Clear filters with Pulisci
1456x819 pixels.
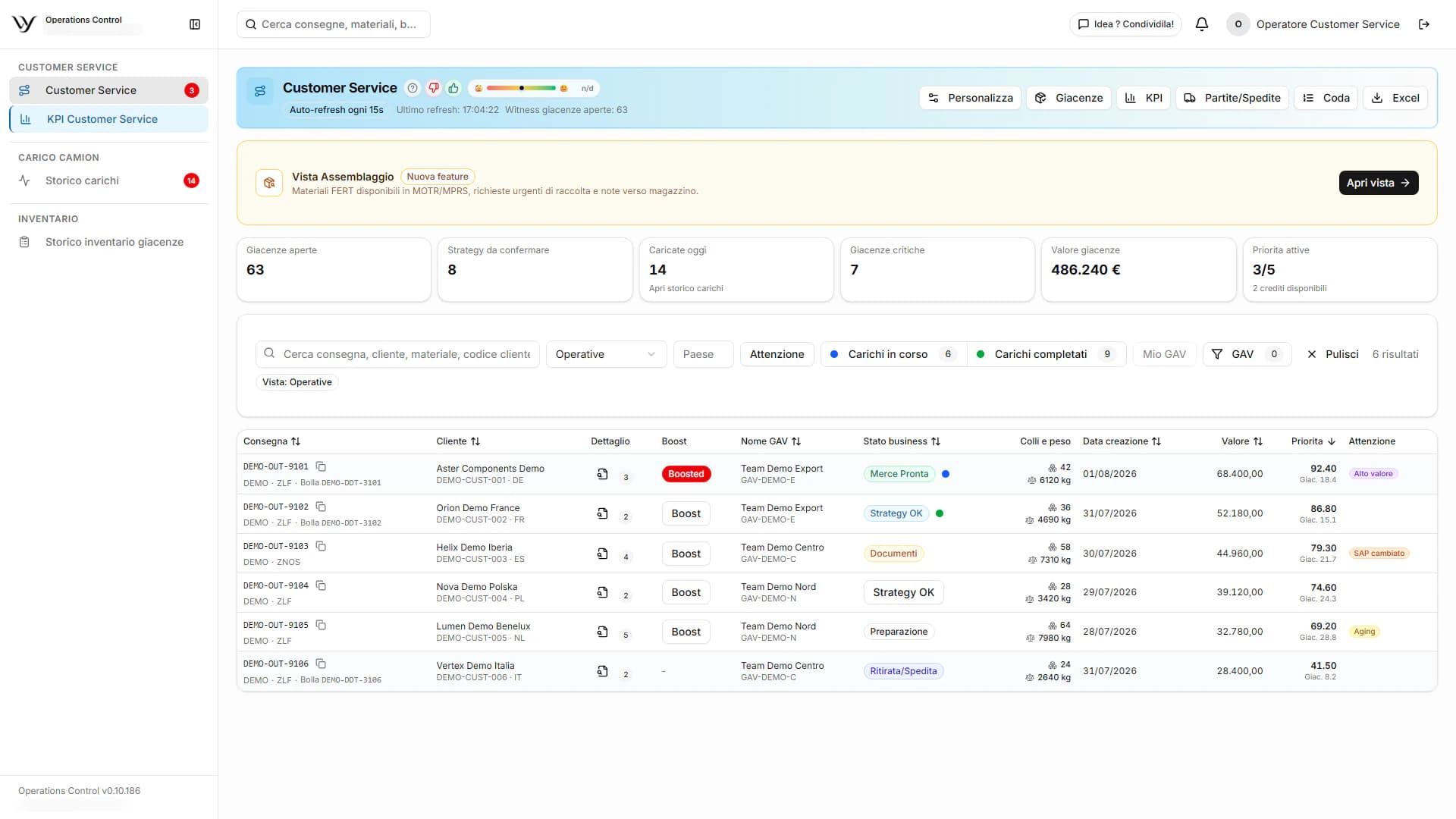pos(1332,354)
